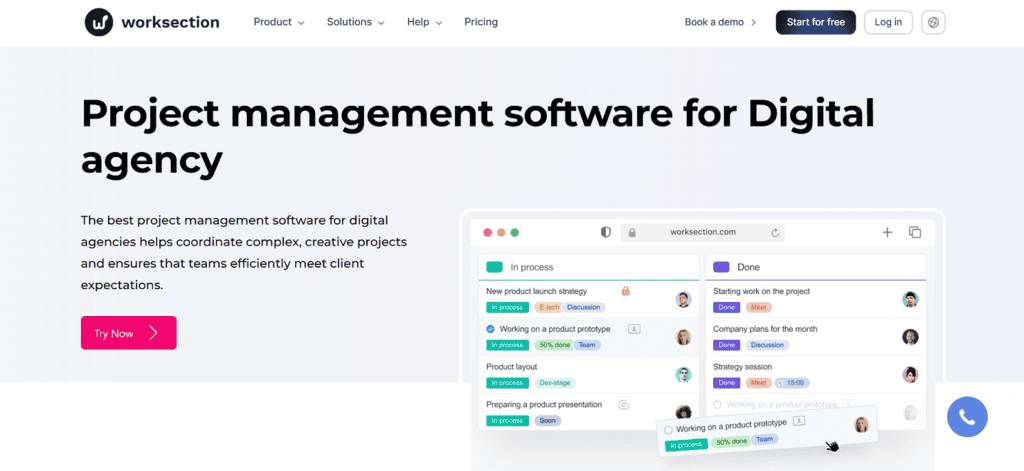Click the orange lock on New product launch strategy
The width and height of the screenshot is (1024, 471).
625,291
